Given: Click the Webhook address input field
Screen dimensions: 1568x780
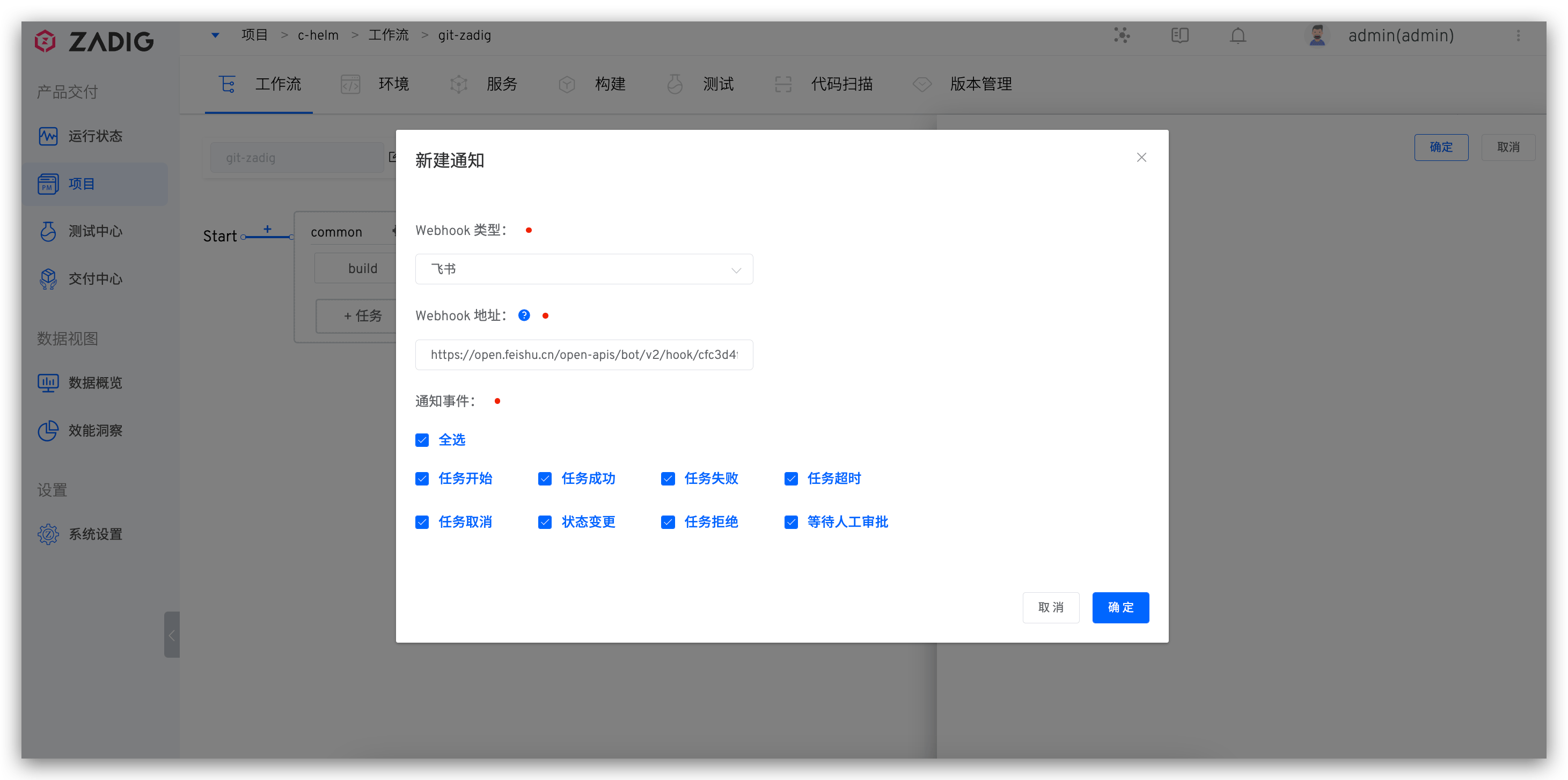Looking at the screenshot, I should (x=584, y=355).
